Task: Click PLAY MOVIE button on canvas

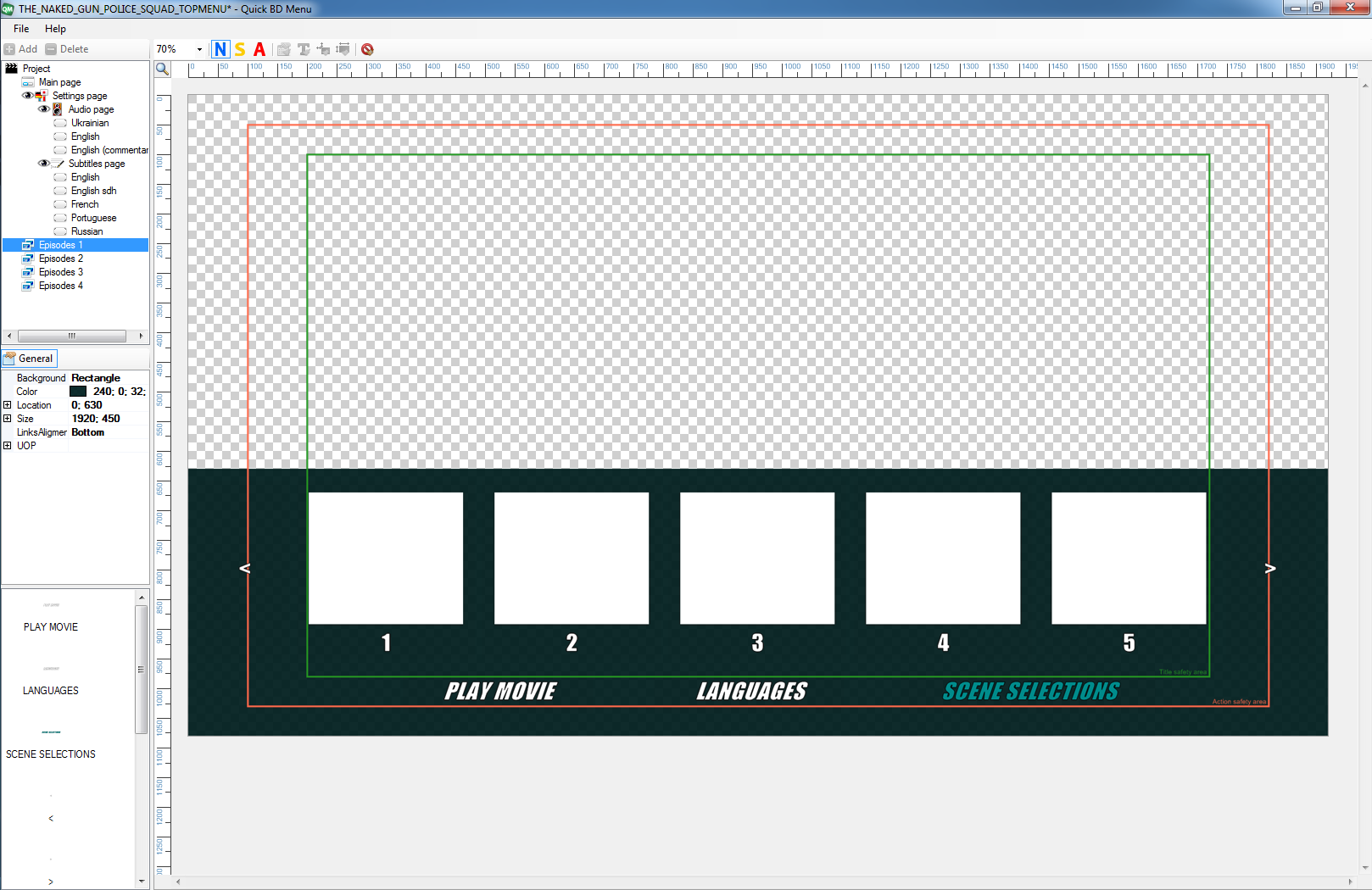Action: click(x=500, y=691)
